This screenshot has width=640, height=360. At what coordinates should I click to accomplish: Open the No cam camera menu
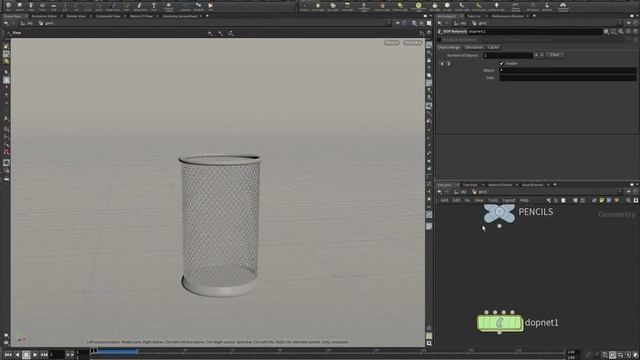tap(413, 43)
